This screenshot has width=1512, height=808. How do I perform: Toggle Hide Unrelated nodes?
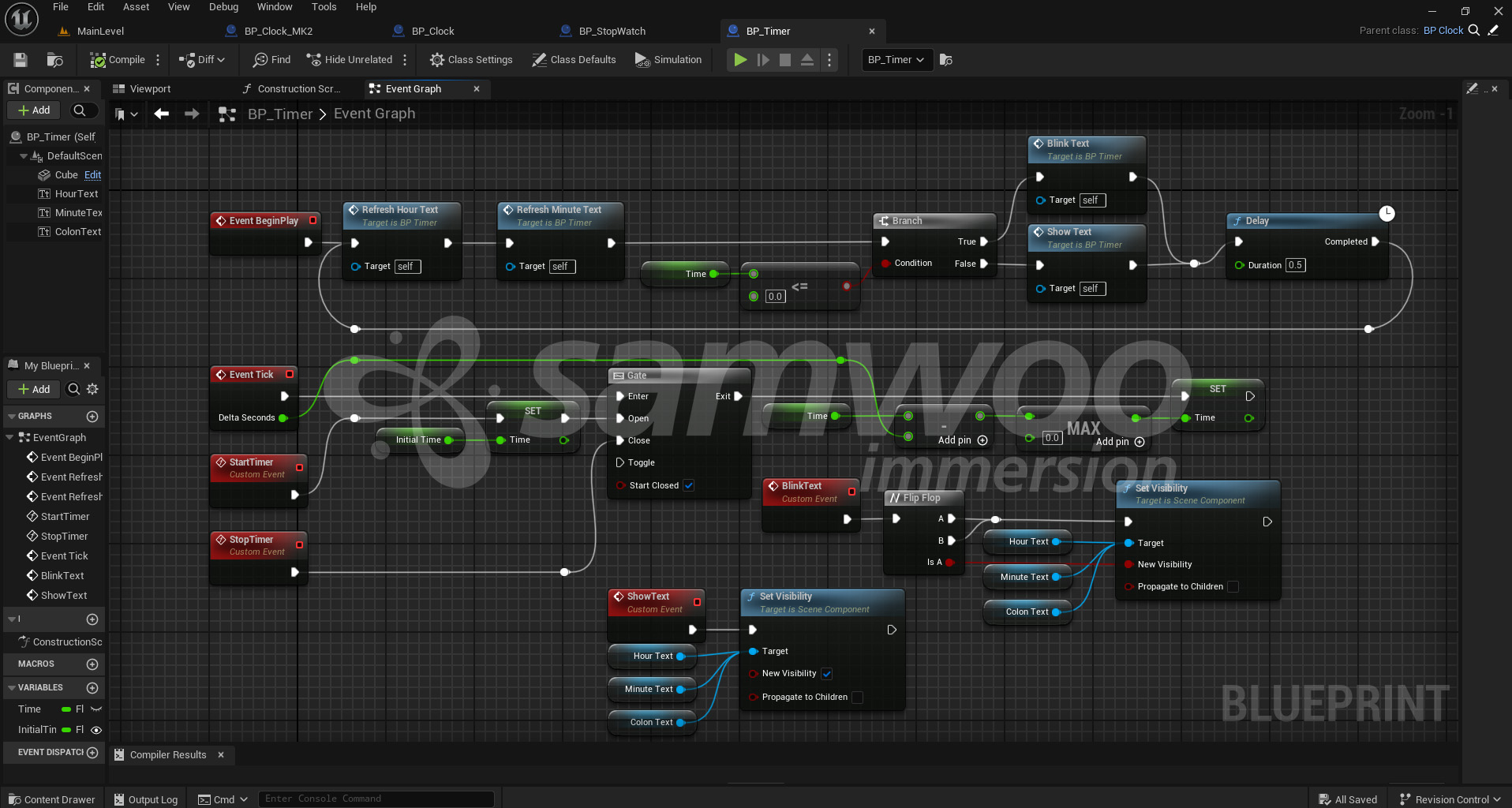click(x=349, y=60)
